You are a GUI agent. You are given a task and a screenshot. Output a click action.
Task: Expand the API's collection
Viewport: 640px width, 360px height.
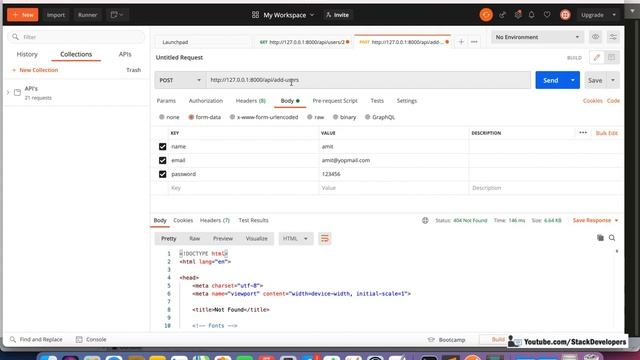pyautogui.click(x=8, y=93)
